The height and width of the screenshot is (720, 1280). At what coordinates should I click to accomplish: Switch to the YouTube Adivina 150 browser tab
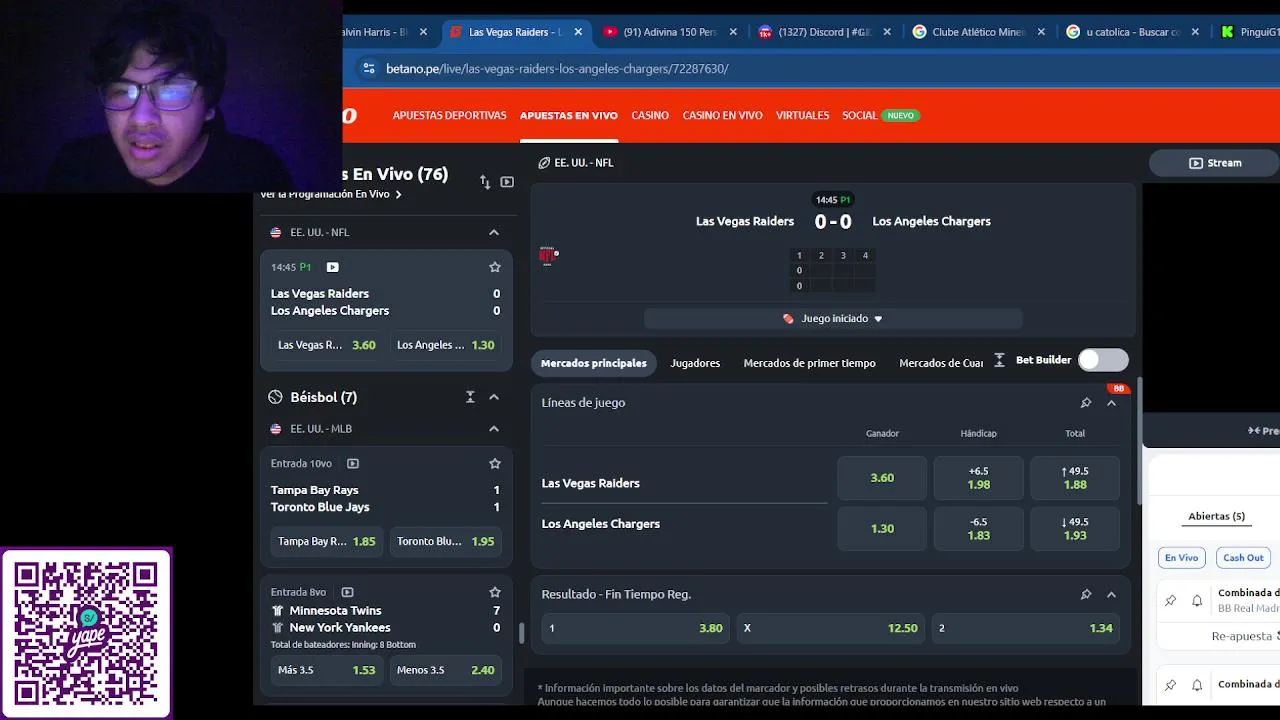(670, 32)
